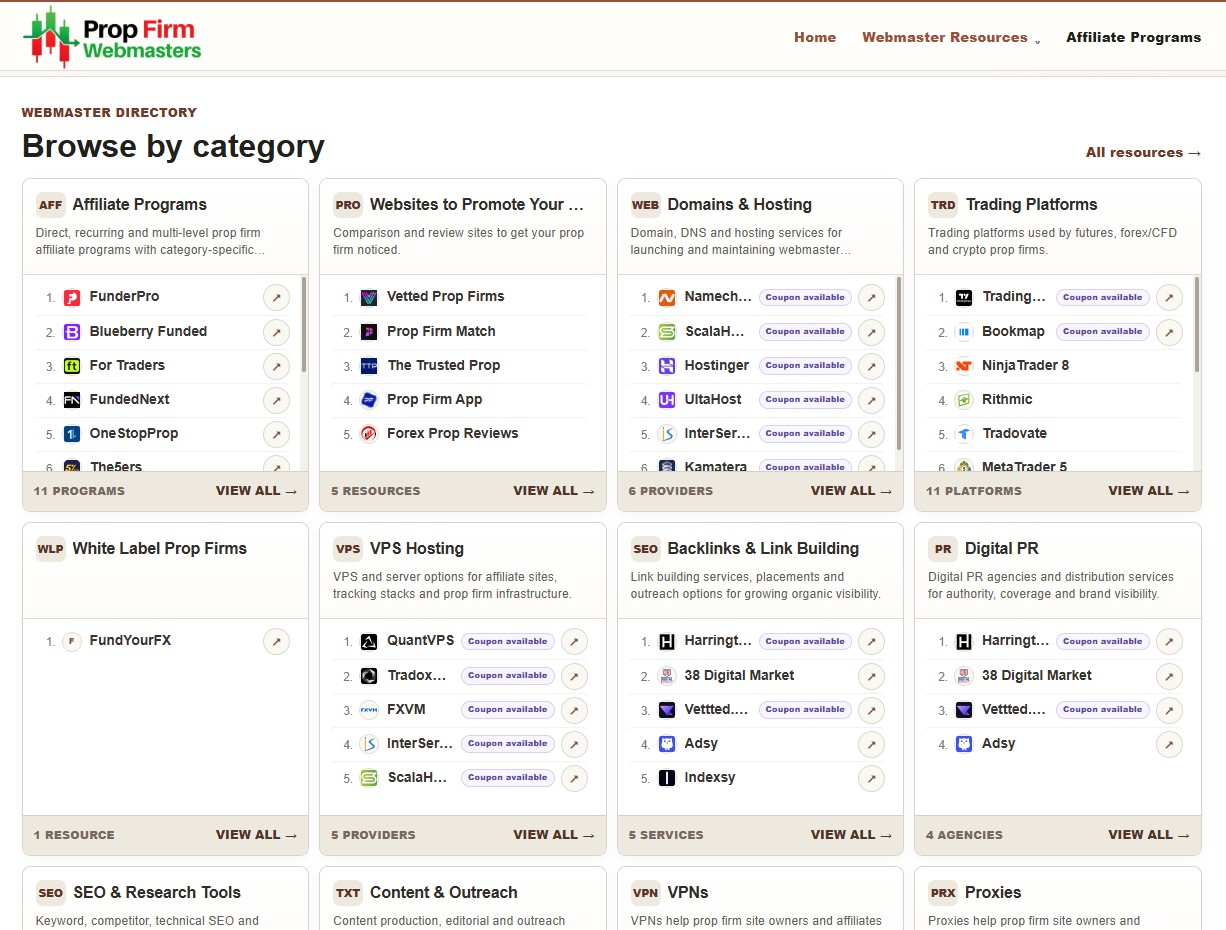1226x930 pixels.
Task: Open the Content & Outreach heading
Action: point(444,893)
